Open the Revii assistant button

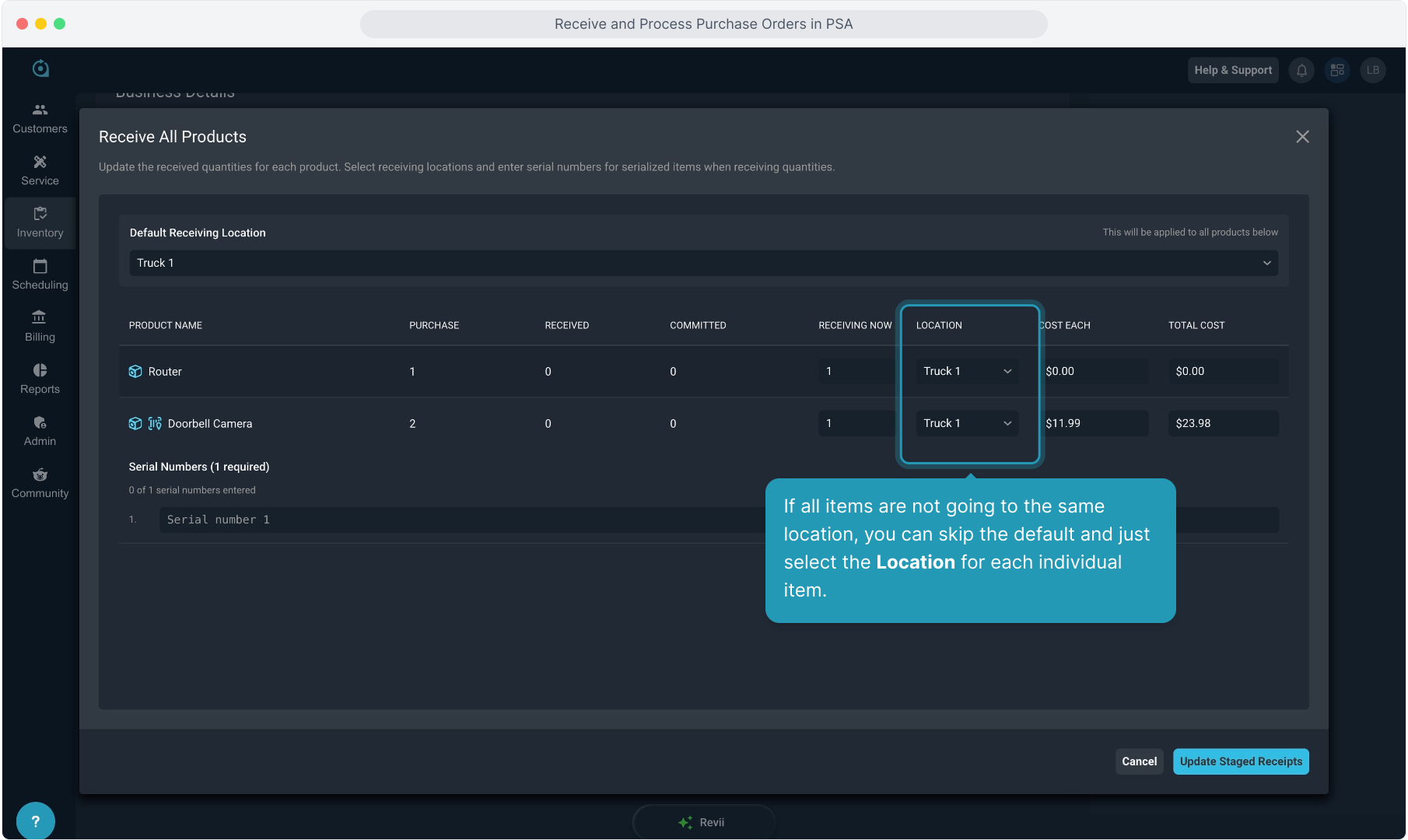(x=703, y=822)
